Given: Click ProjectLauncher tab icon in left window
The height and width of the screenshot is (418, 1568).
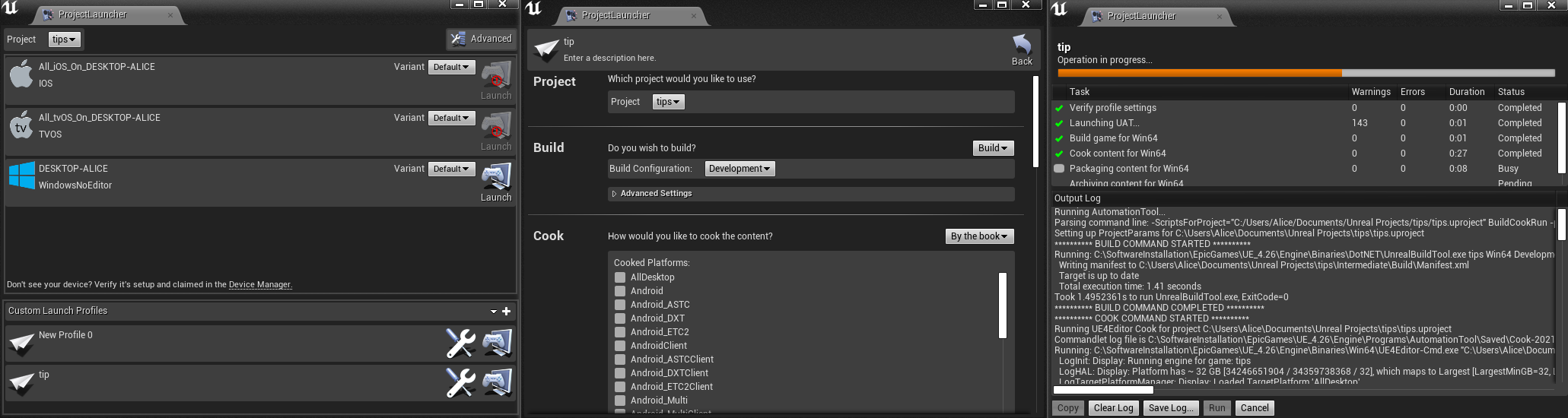Looking at the screenshot, I should pyautogui.click(x=48, y=14).
